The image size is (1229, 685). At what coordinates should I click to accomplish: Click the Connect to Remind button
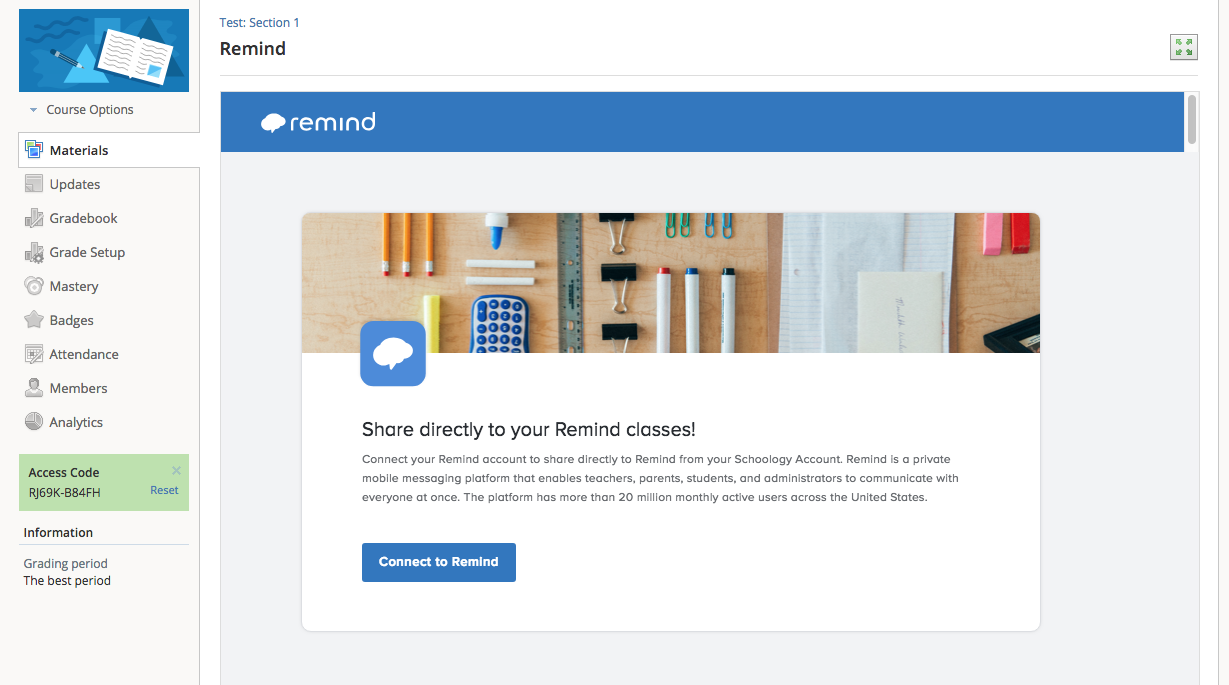pos(439,562)
